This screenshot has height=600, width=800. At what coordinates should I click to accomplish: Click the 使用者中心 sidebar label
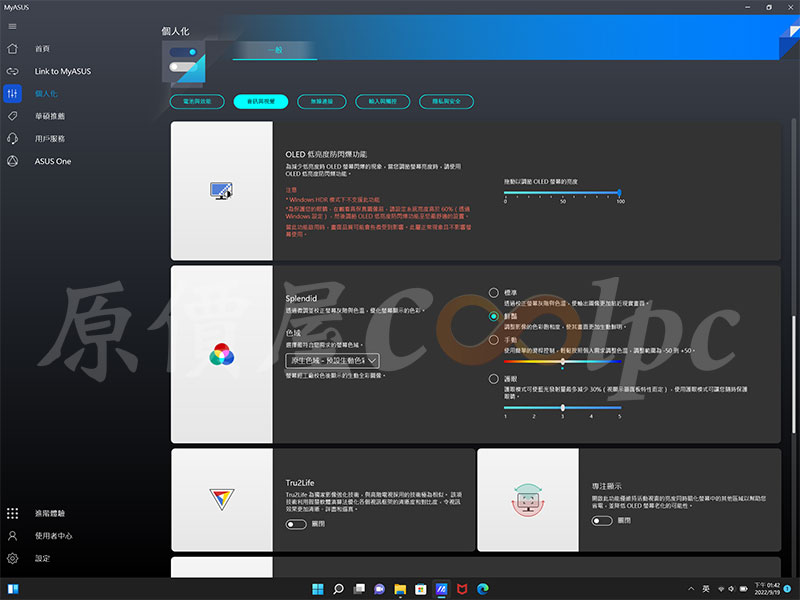click(54, 536)
